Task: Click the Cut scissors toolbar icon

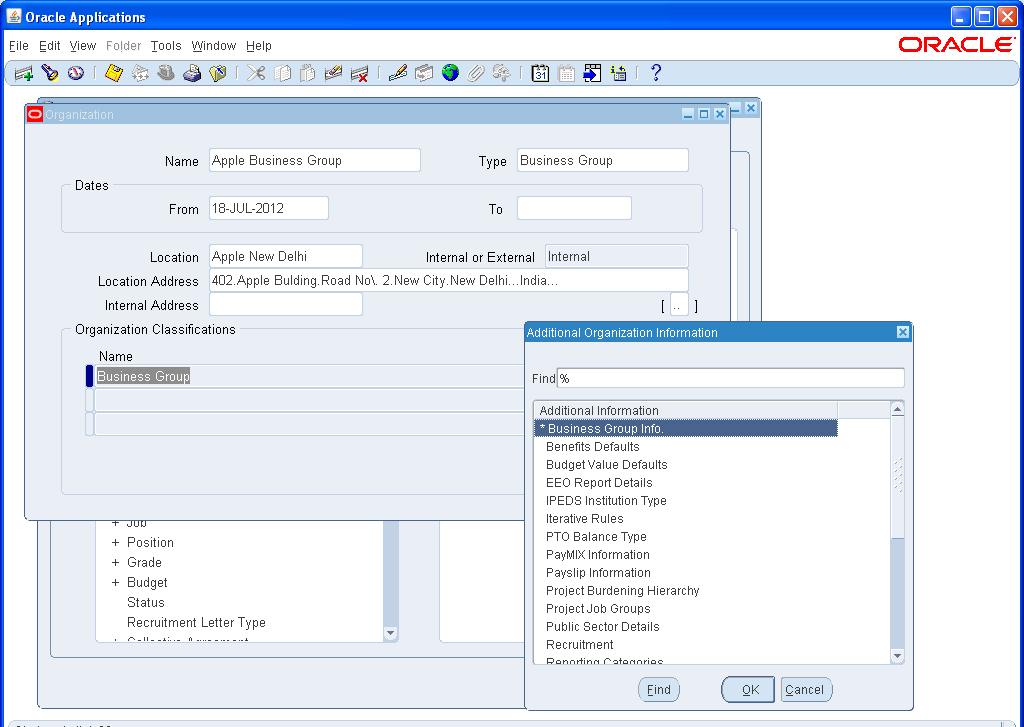Action: [x=256, y=72]
